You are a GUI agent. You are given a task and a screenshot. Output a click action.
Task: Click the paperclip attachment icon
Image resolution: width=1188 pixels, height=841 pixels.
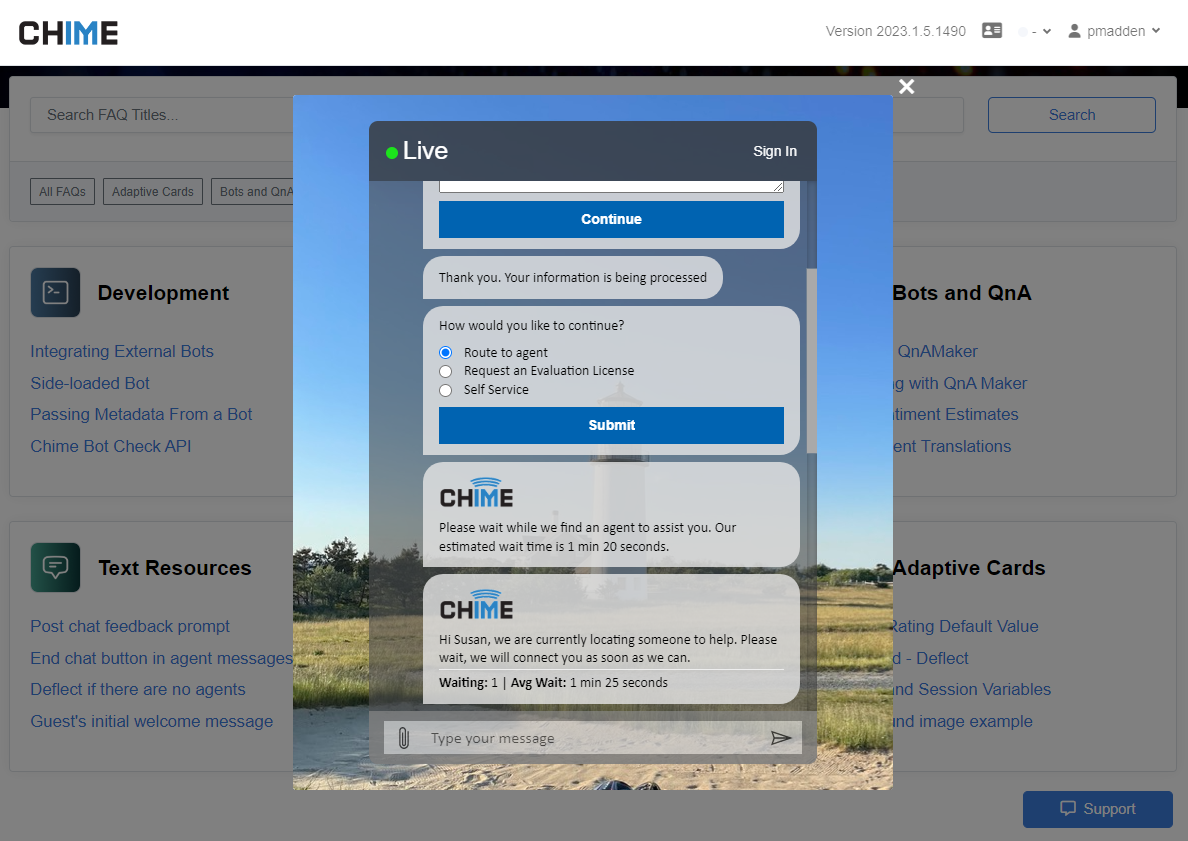pos(404,738)
